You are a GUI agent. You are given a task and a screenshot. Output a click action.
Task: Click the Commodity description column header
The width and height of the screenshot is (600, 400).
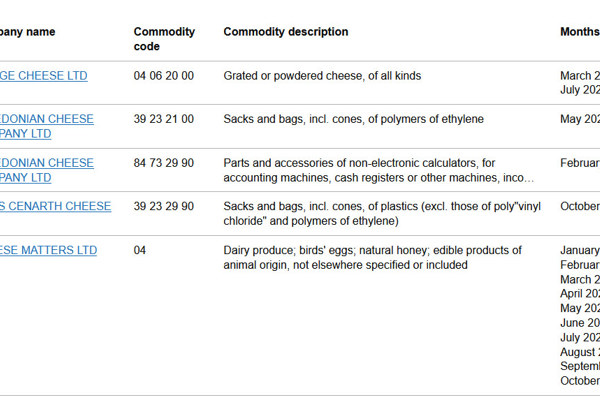pos(286,32)
